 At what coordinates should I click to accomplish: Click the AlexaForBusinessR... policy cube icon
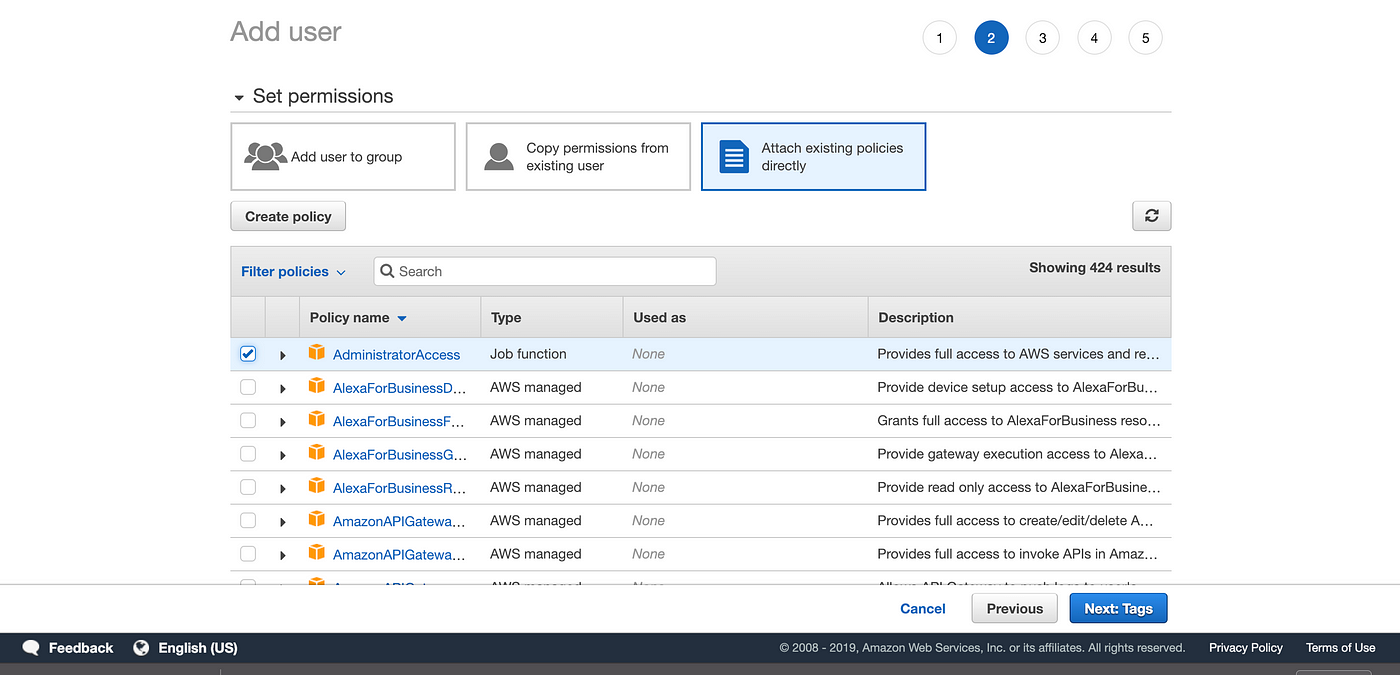coord(317,486)
